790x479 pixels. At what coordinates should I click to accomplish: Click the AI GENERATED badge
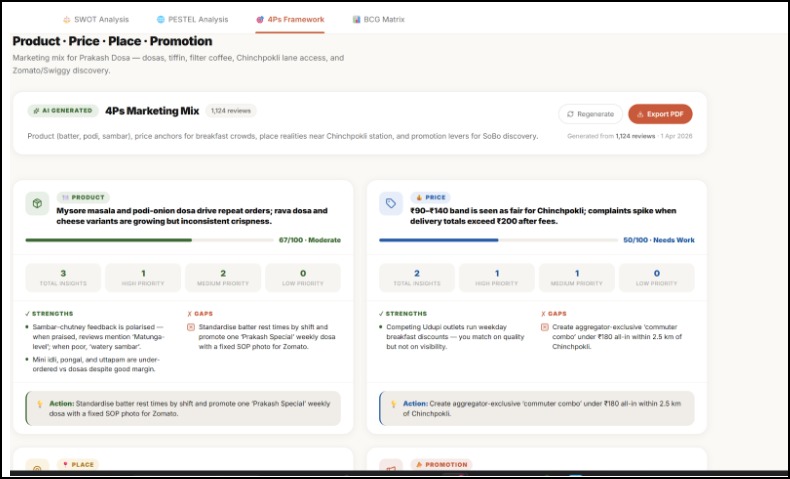tap(62, 111)
